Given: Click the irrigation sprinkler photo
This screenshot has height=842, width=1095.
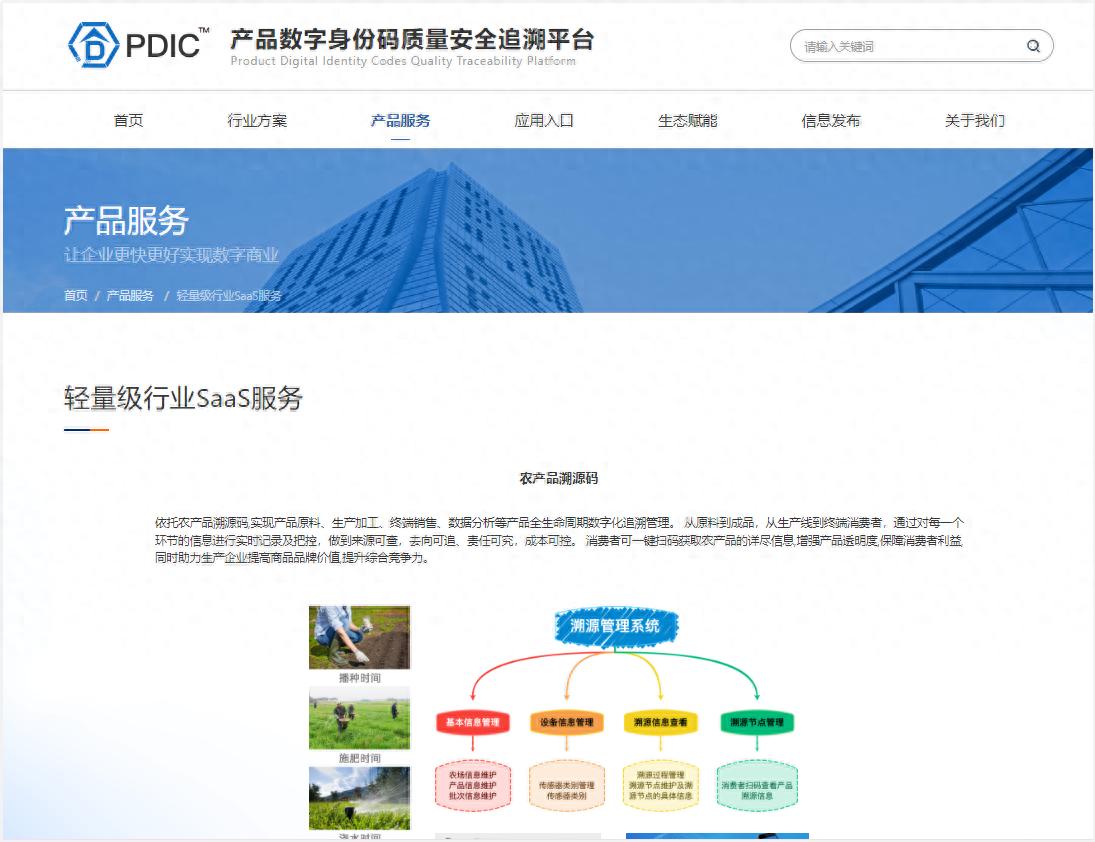Looking at the screenshot, I should click(x=360, y=798).
